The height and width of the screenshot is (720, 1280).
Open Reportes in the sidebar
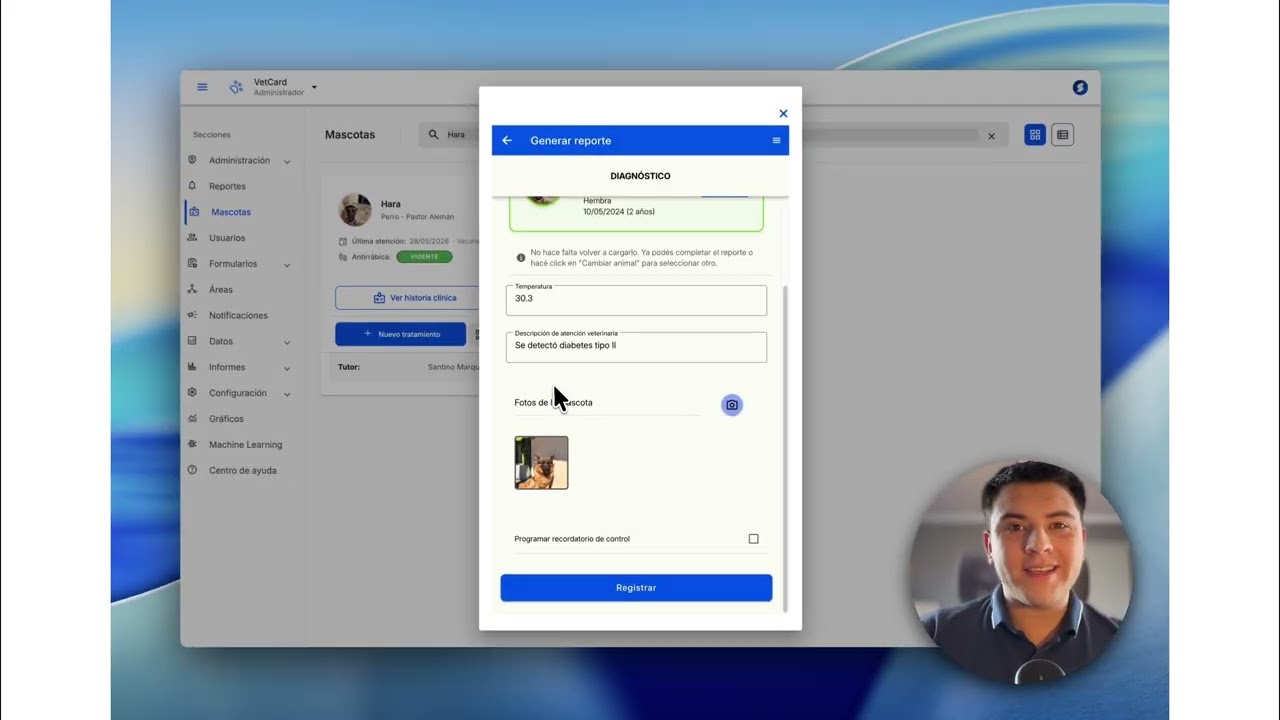[x=227, y=186]
